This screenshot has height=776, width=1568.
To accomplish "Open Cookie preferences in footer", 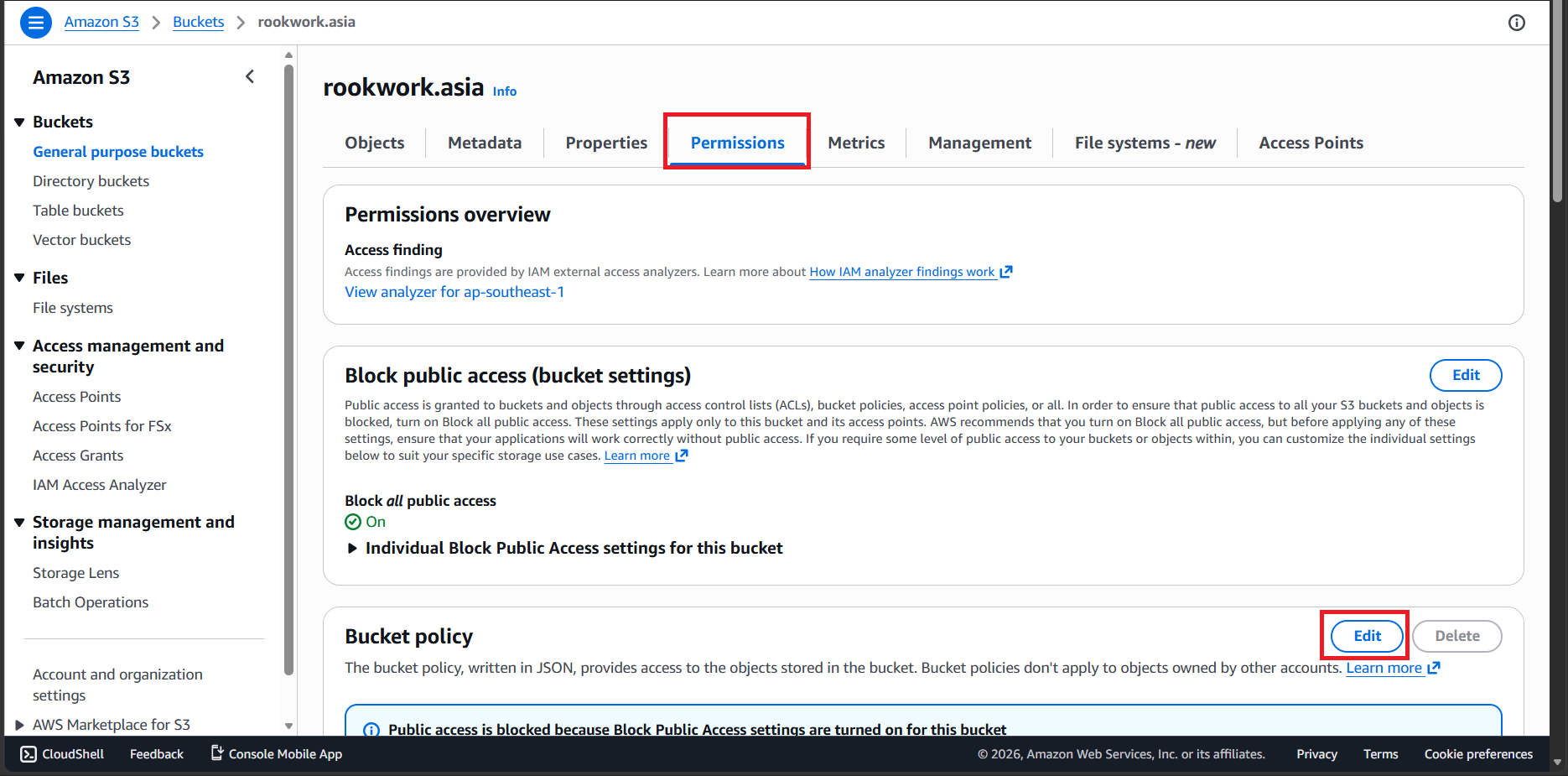I will pyautogui.click(x=1478, y=753).
